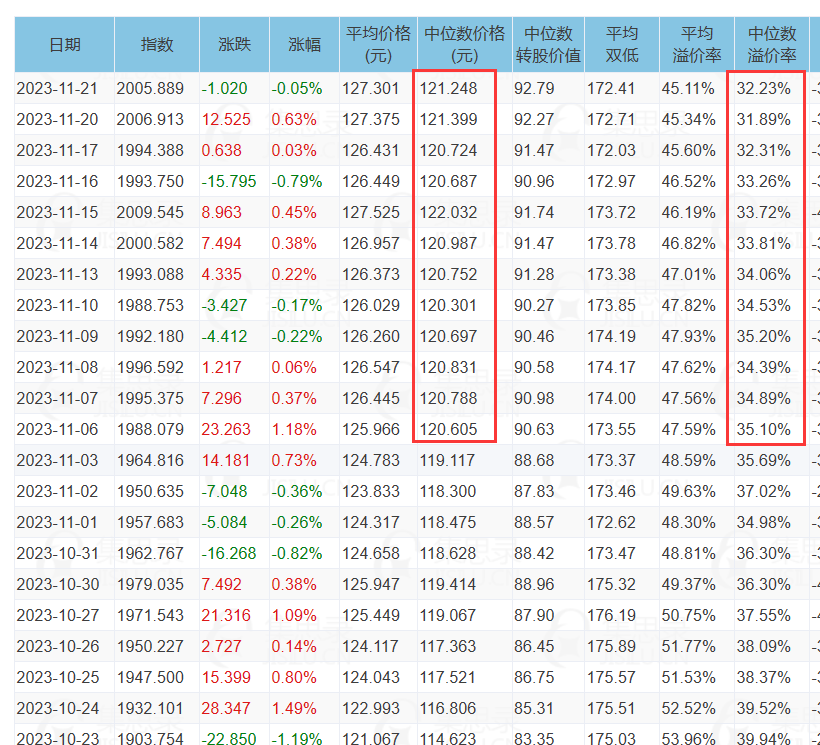820x745 pixels.
Task: Click the green -0.79% percentage cell
Action: click(x=297, y=181)
